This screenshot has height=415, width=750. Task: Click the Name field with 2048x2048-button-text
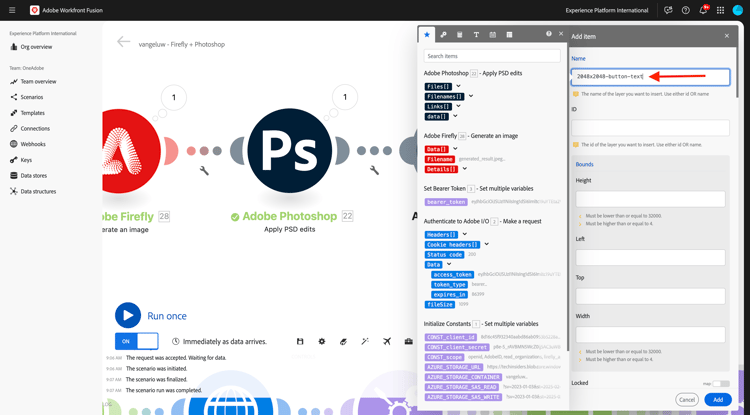point(651,76)
